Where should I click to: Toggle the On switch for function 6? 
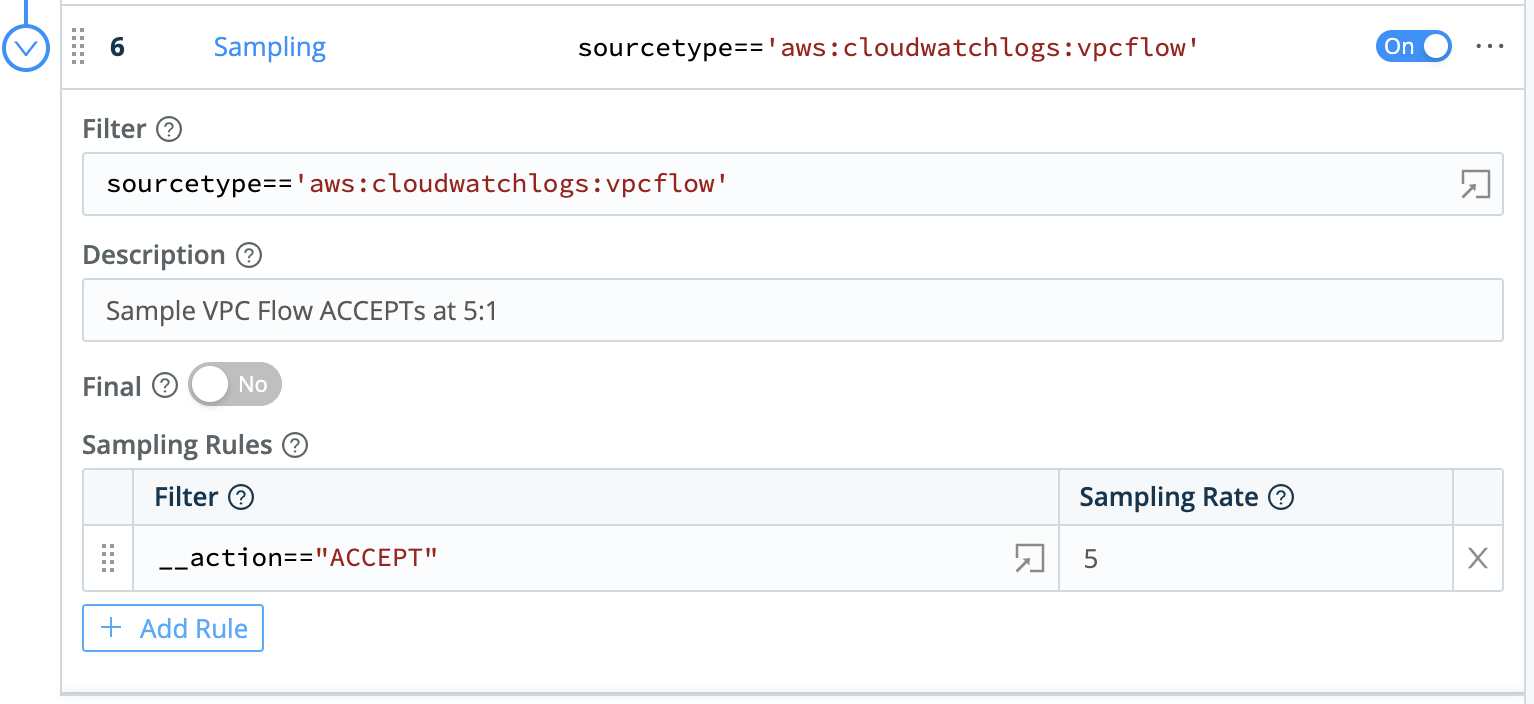(x=1413, y=46)
